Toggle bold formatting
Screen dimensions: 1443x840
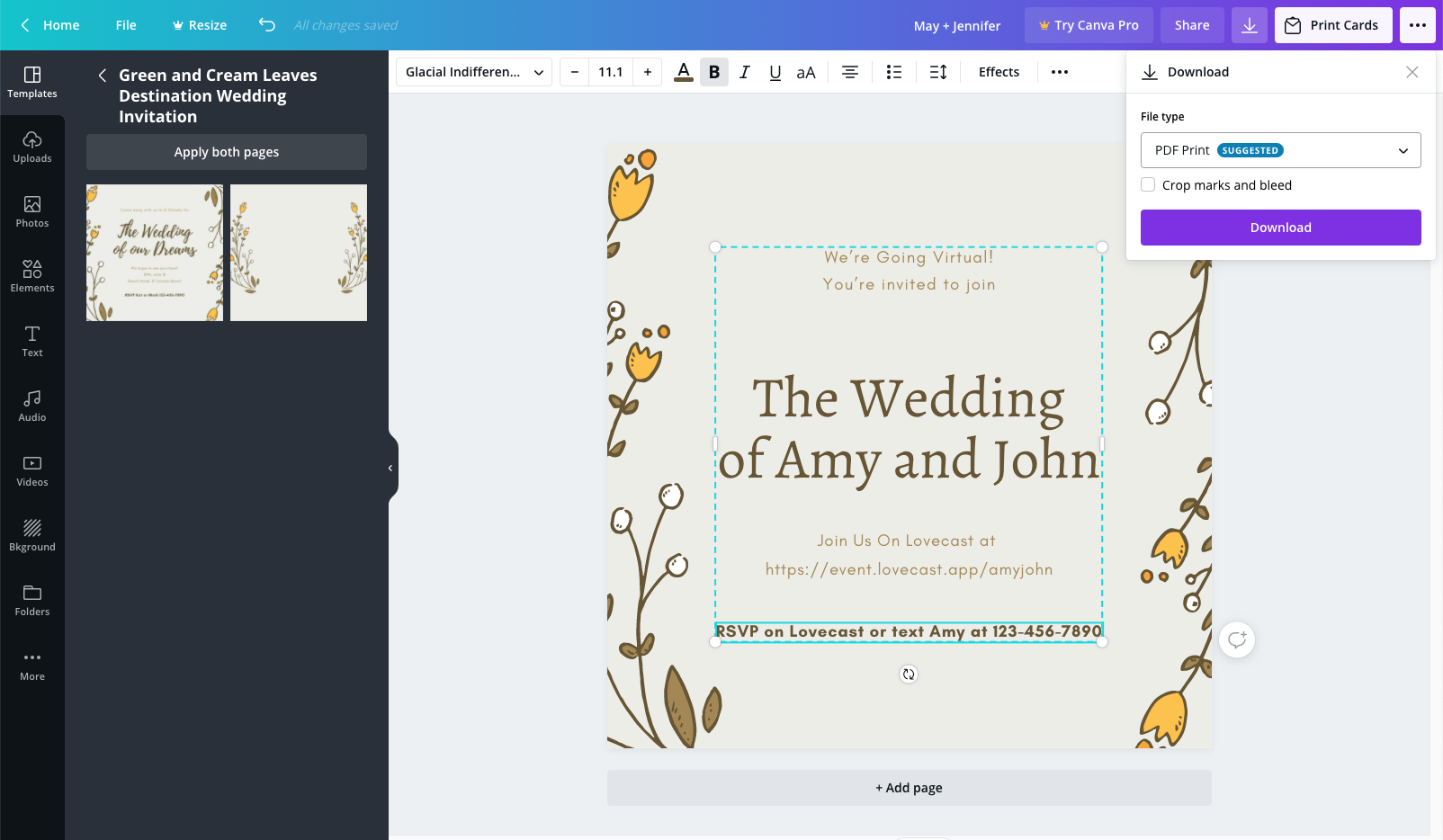(714, 72)
